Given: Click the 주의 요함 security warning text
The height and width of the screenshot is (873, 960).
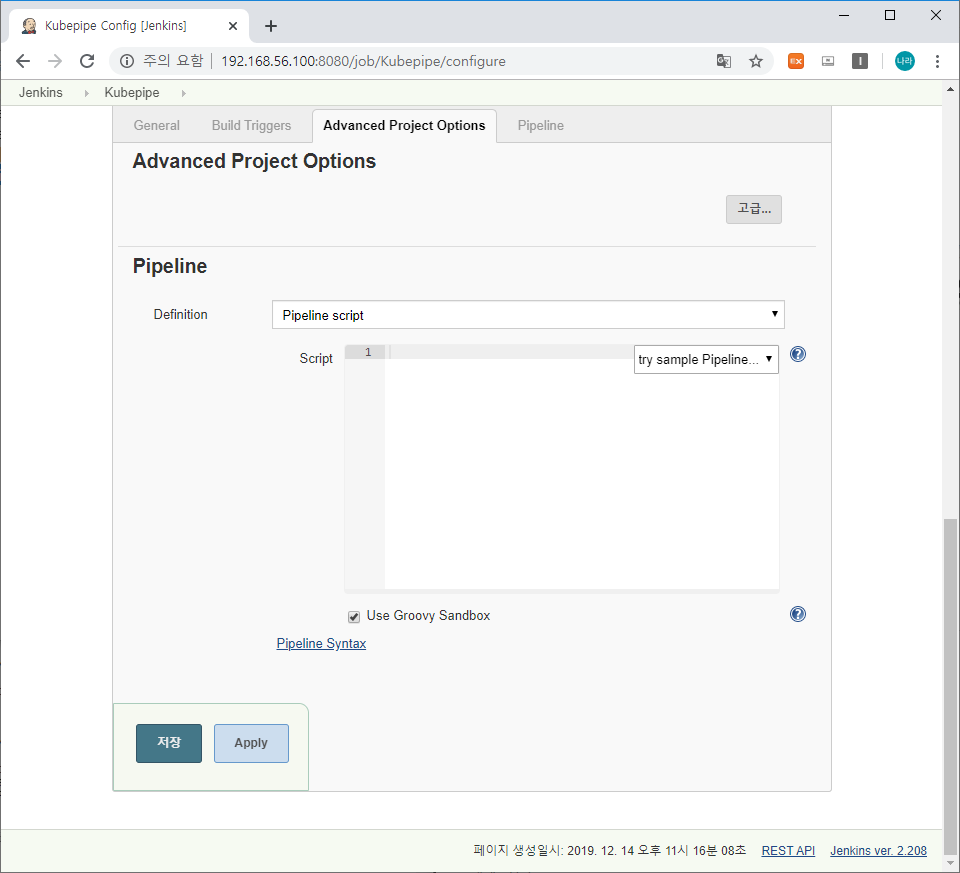Looking at the screenshot, I should point(173,61).
